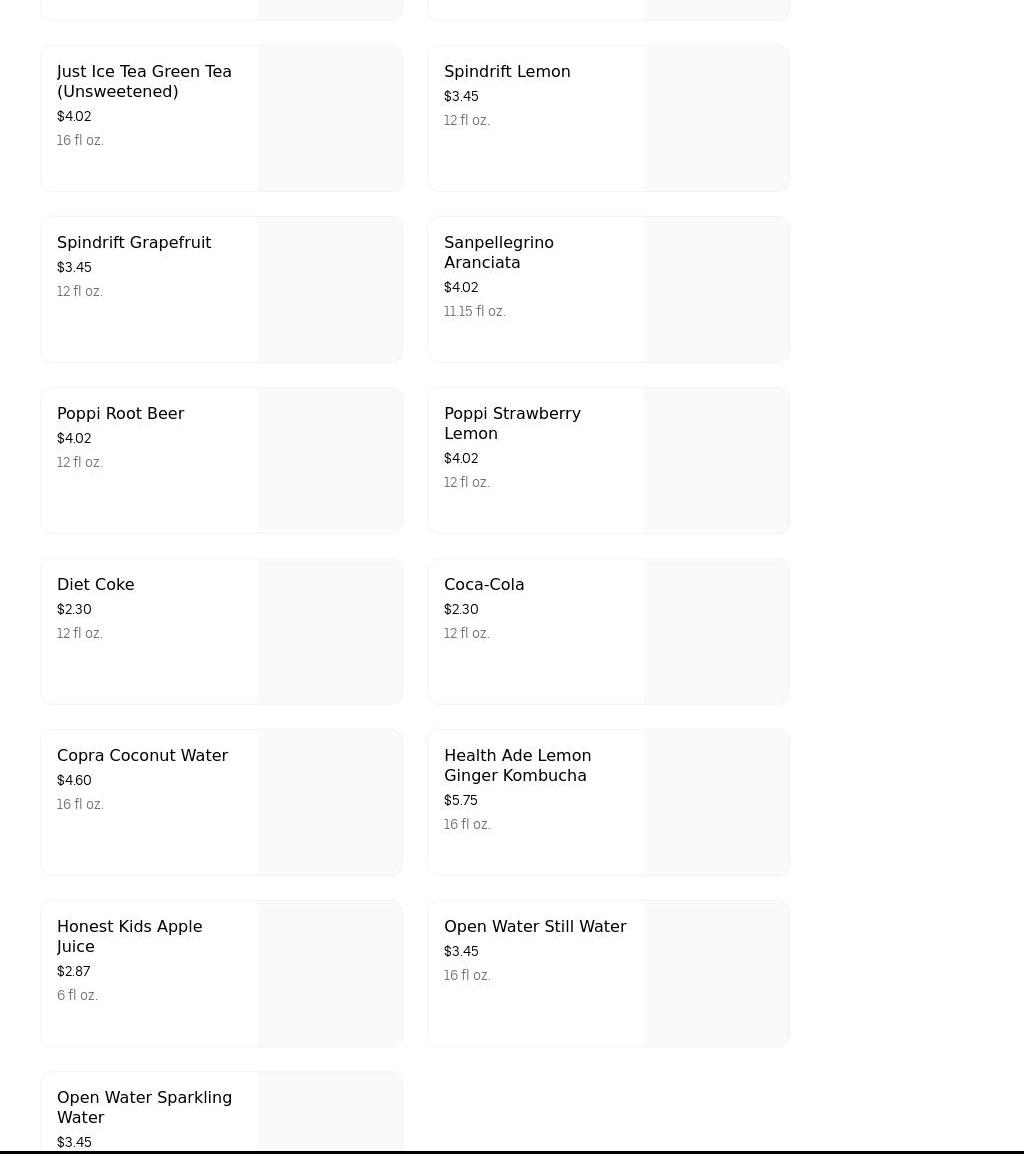Click Honest Kids Apple Juice thumbnail

click(x=329, y=974)
